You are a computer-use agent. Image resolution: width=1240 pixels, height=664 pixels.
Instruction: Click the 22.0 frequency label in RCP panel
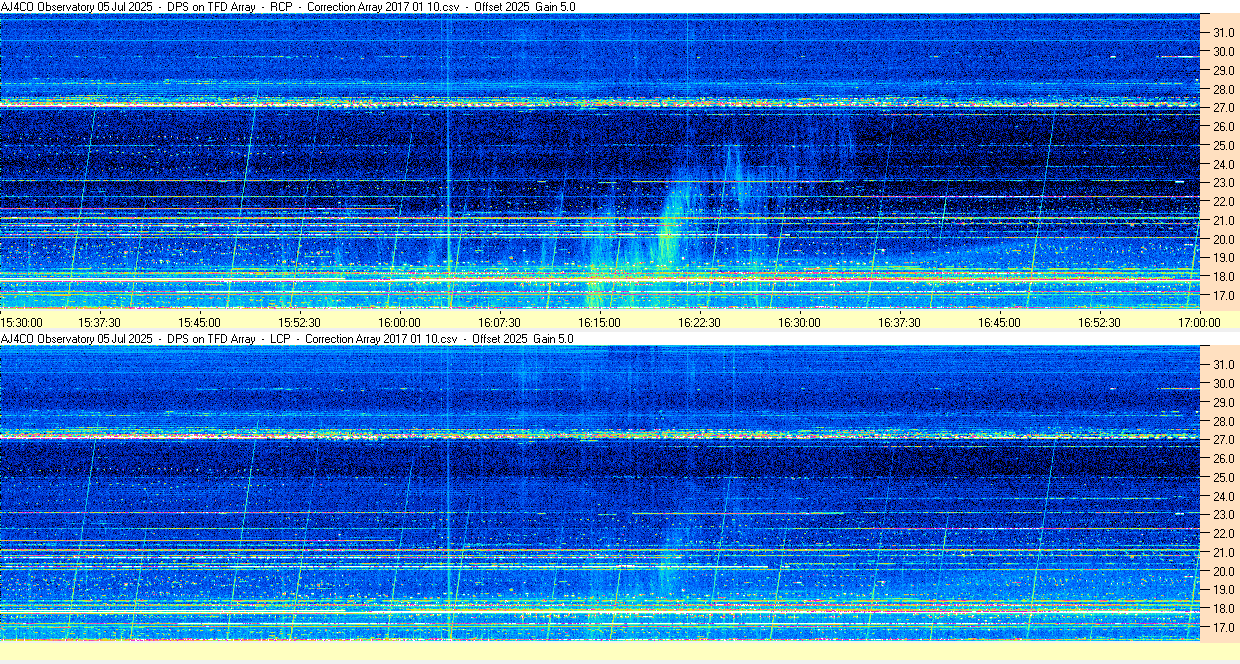coord(1224,201)
